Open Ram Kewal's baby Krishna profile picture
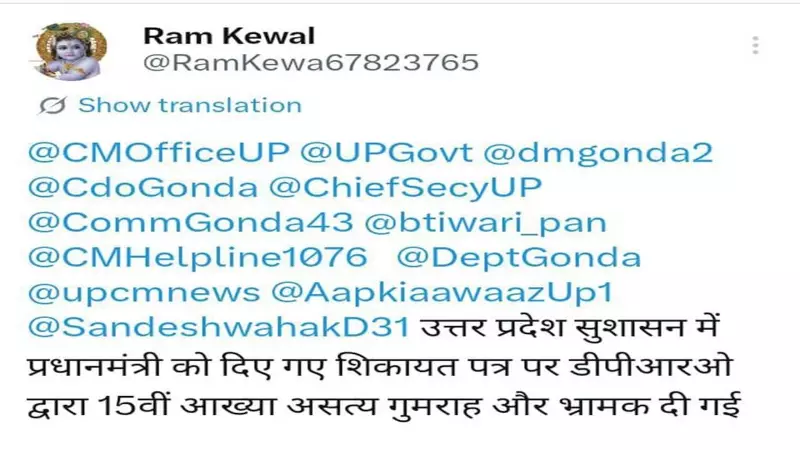800x450 pixels. tap(71, 52)
